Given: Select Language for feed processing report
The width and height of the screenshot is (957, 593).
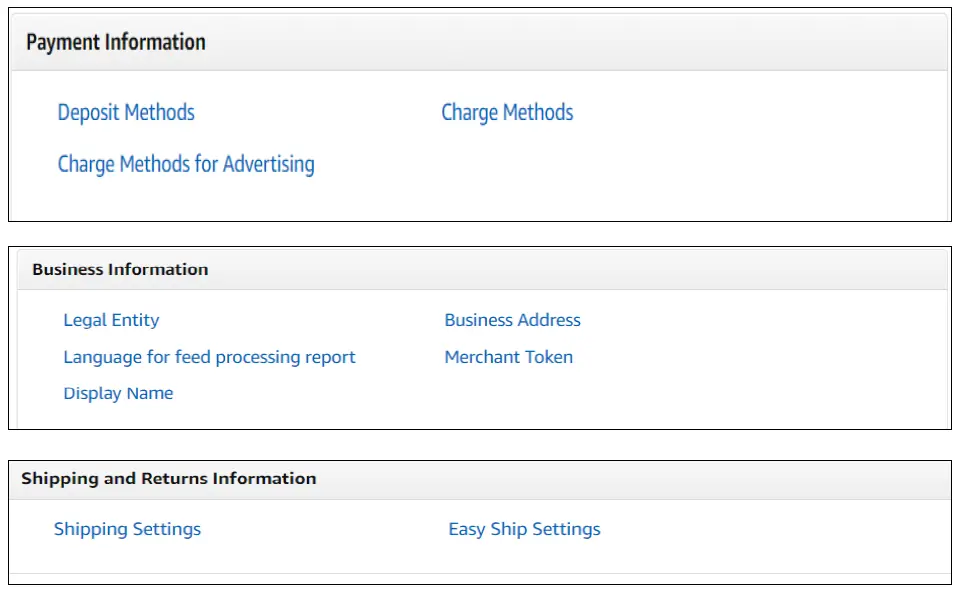Looking at the screenshot, I should [210, 356].
